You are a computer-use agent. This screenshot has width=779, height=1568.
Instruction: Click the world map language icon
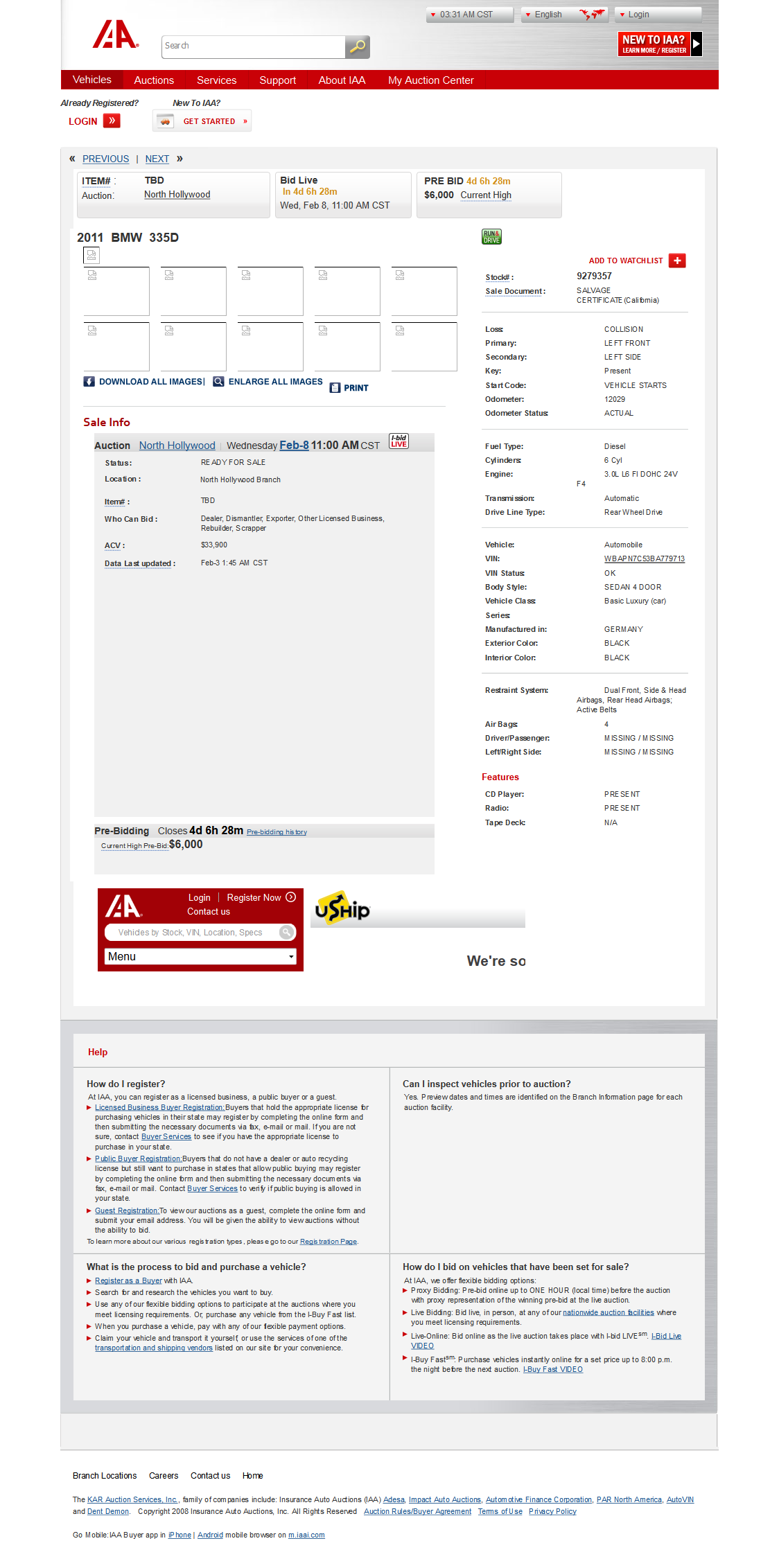pos(592,14)
